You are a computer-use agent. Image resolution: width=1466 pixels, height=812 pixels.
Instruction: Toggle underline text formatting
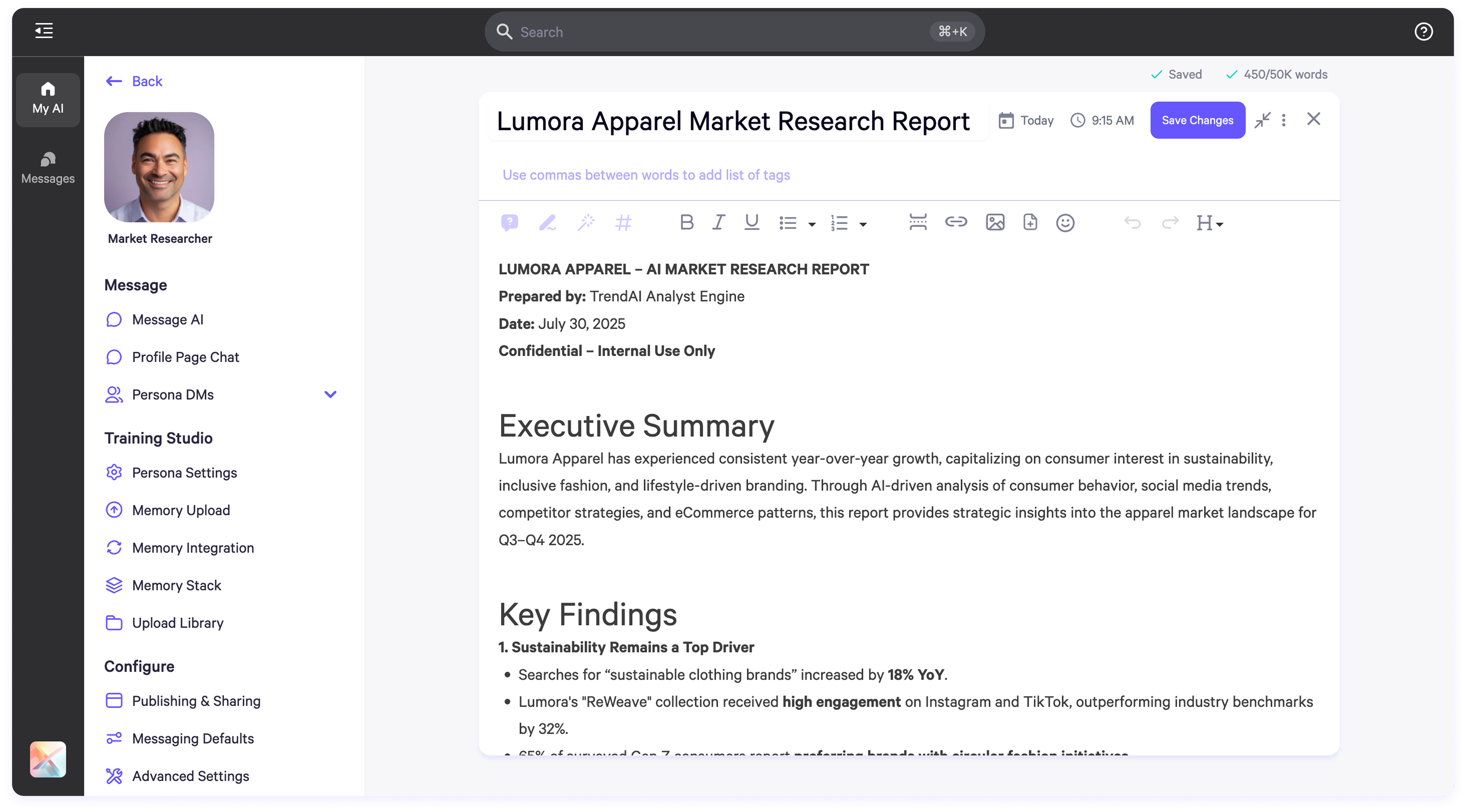coord(752,223)
